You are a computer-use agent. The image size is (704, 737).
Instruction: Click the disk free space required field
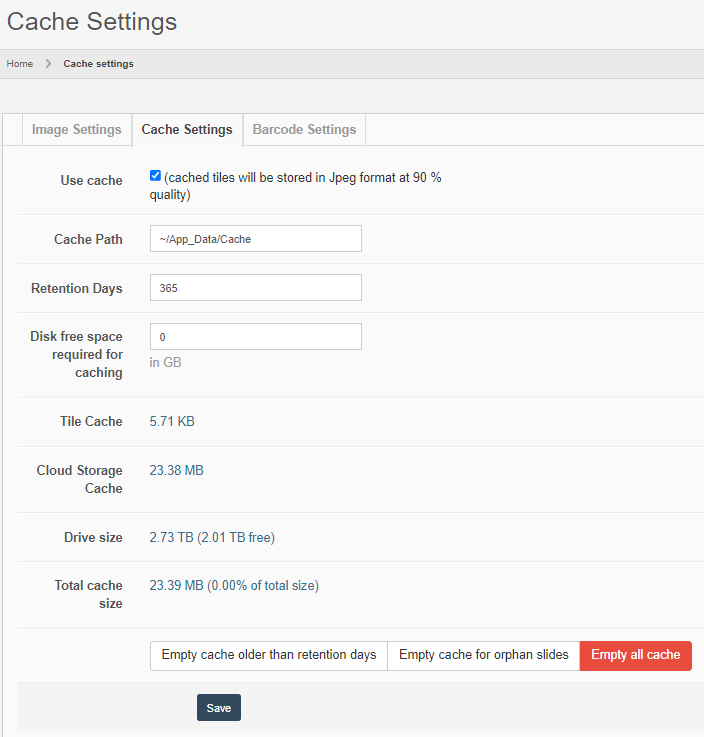tap(255, 337)
